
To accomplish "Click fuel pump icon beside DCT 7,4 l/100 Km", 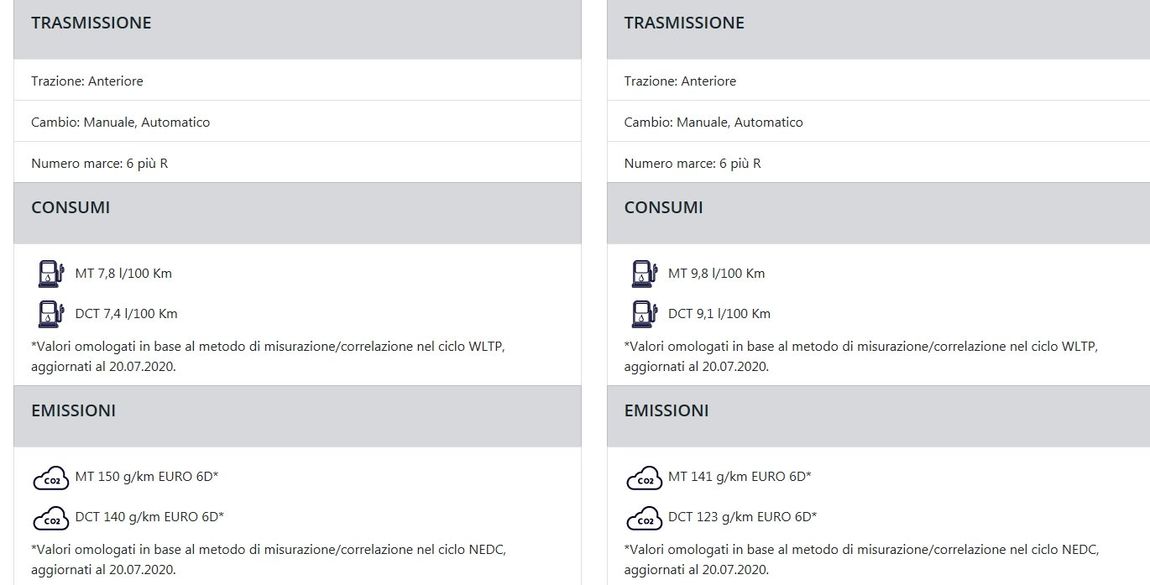I will (x=51, y=314).
